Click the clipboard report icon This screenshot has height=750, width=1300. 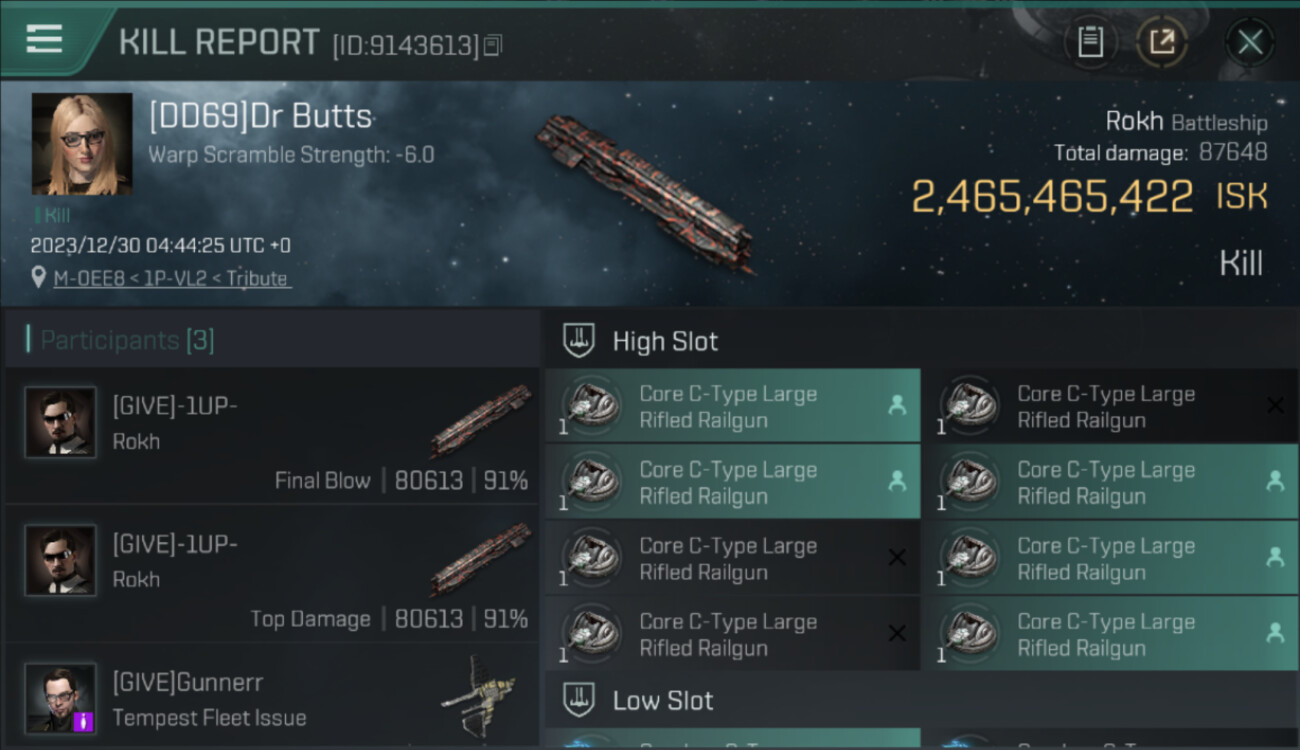[x=1090, y=42]
